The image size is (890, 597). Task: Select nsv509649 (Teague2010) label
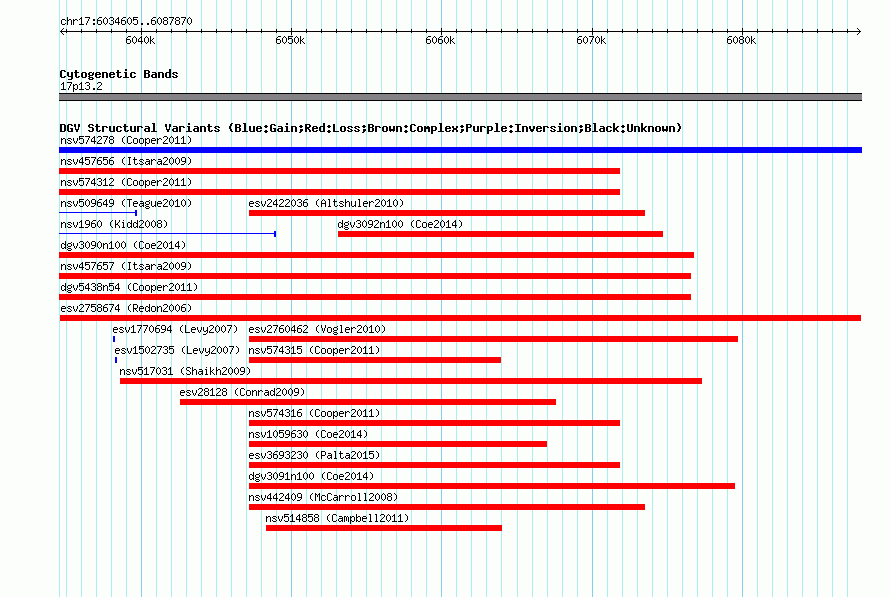pos(126,203)
